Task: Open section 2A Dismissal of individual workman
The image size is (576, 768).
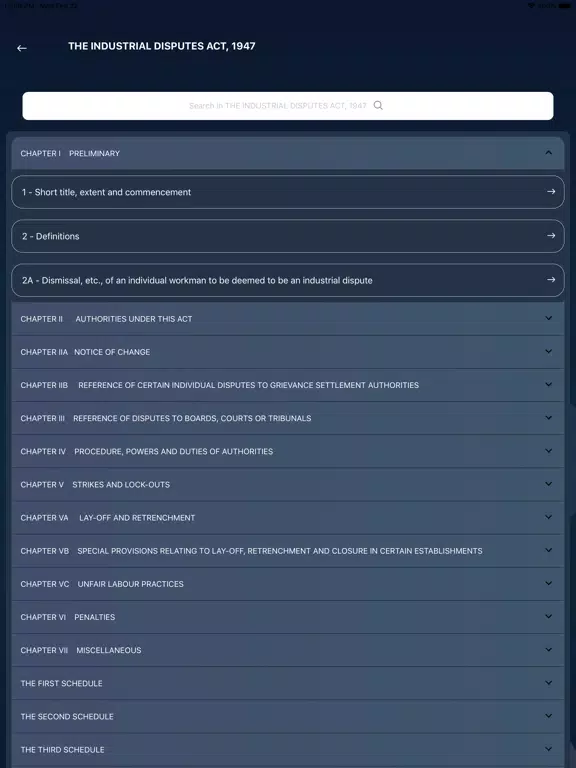Action: [x=288, y=280]
